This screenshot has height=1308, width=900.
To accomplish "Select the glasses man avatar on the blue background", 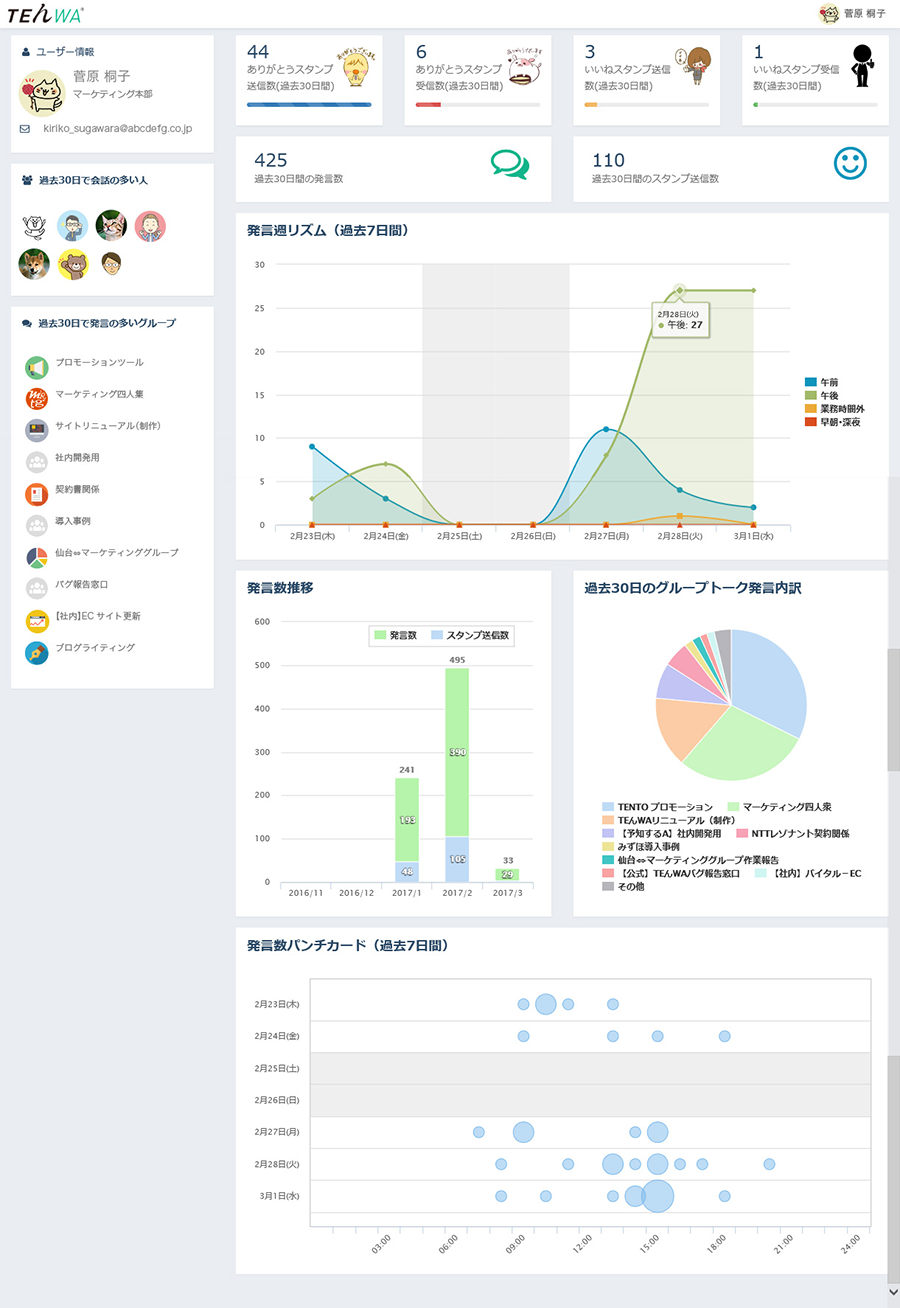I will (x=72, y=226).
